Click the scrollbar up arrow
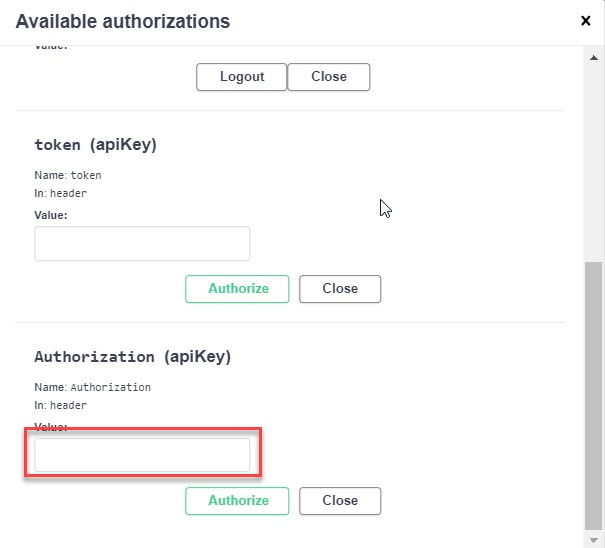The width and height of the screenshot is (605, 548). click(594, 58)
